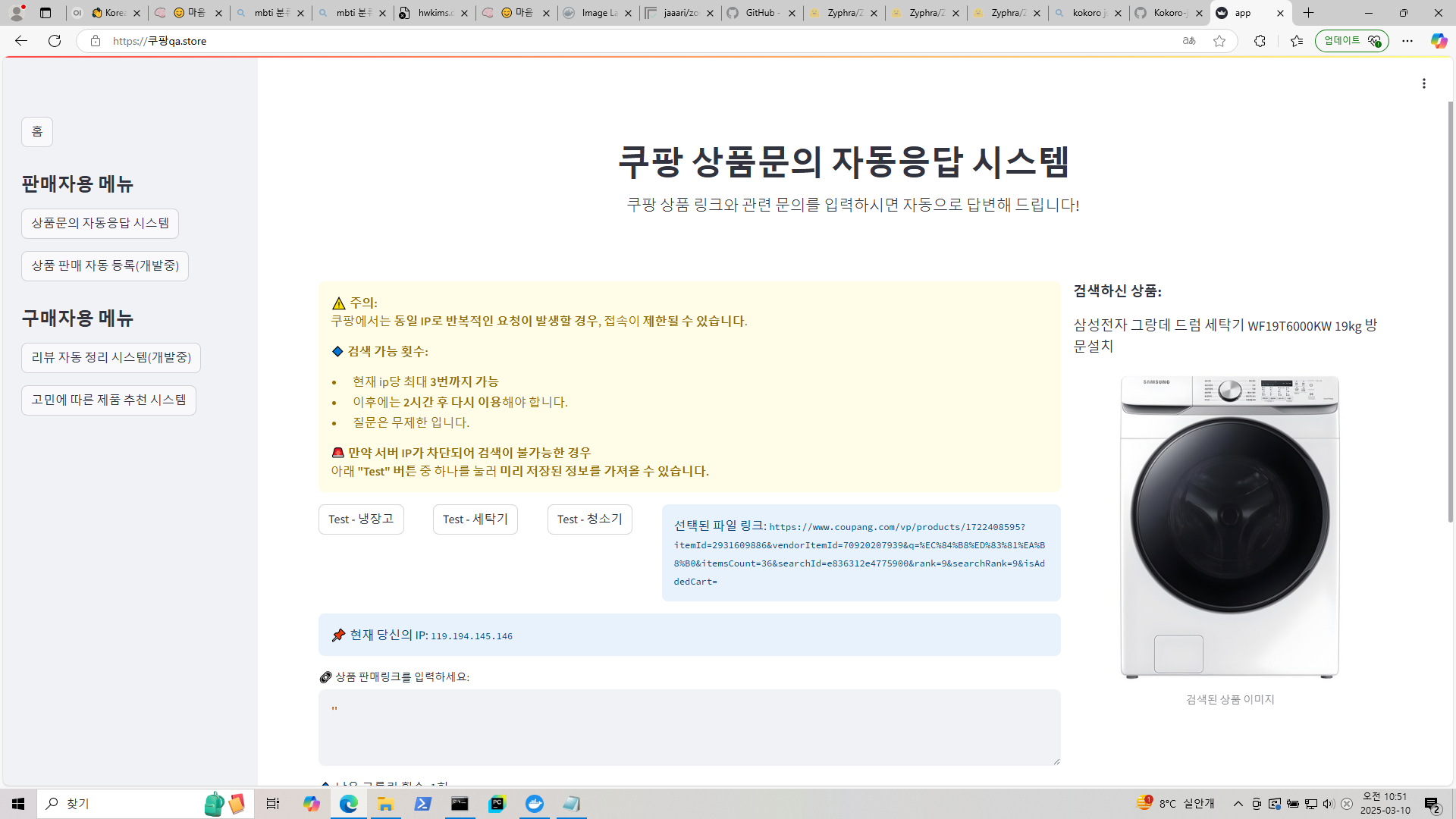Open the Edge settings ellipsis menu
Screen dimensions: 1456x819
tap(1407, 41)
